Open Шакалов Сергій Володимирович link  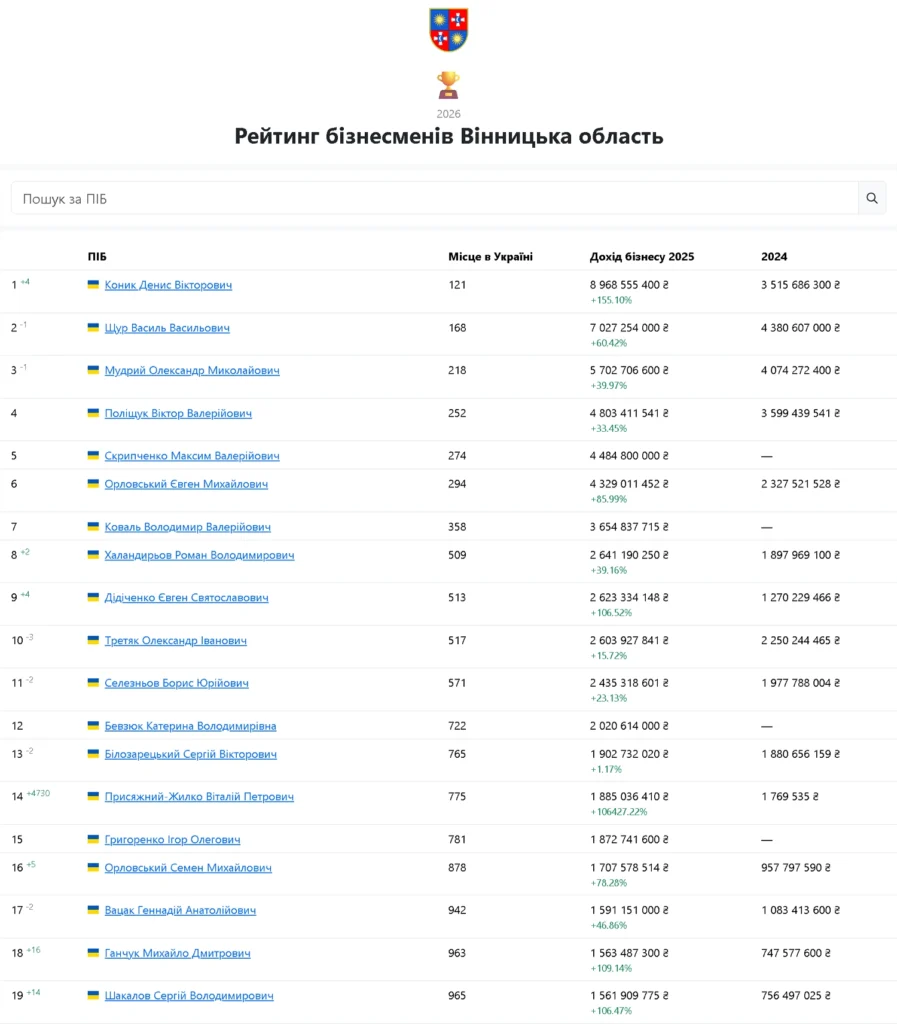(x=189, y=996)
